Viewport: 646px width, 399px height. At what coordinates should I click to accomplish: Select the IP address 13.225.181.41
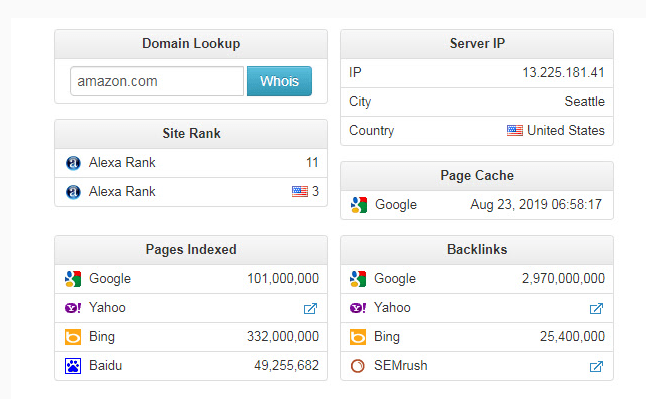point(564,73)
